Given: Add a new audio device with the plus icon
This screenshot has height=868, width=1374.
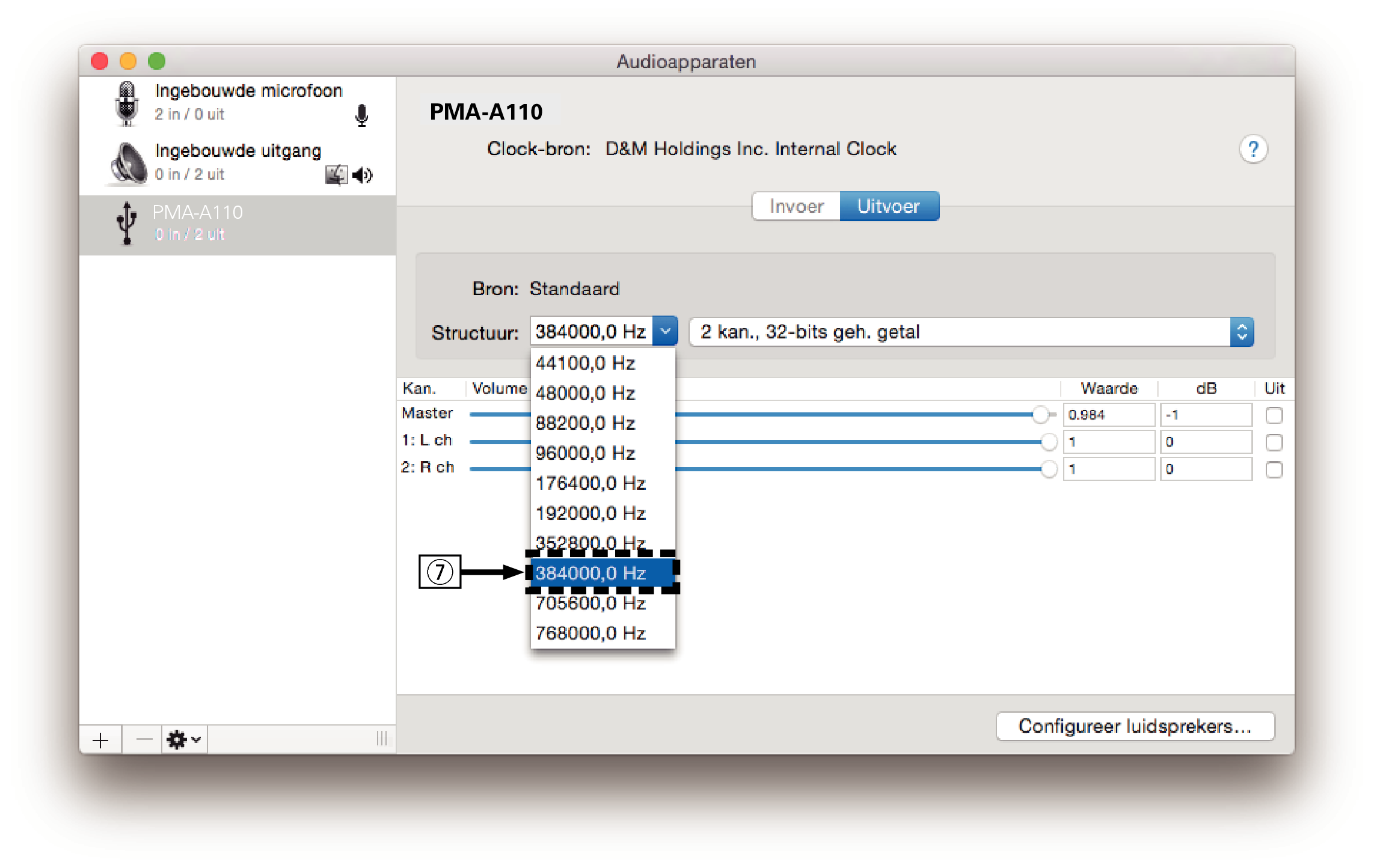Looking at the screenshot, I should [x=100, y=739].
